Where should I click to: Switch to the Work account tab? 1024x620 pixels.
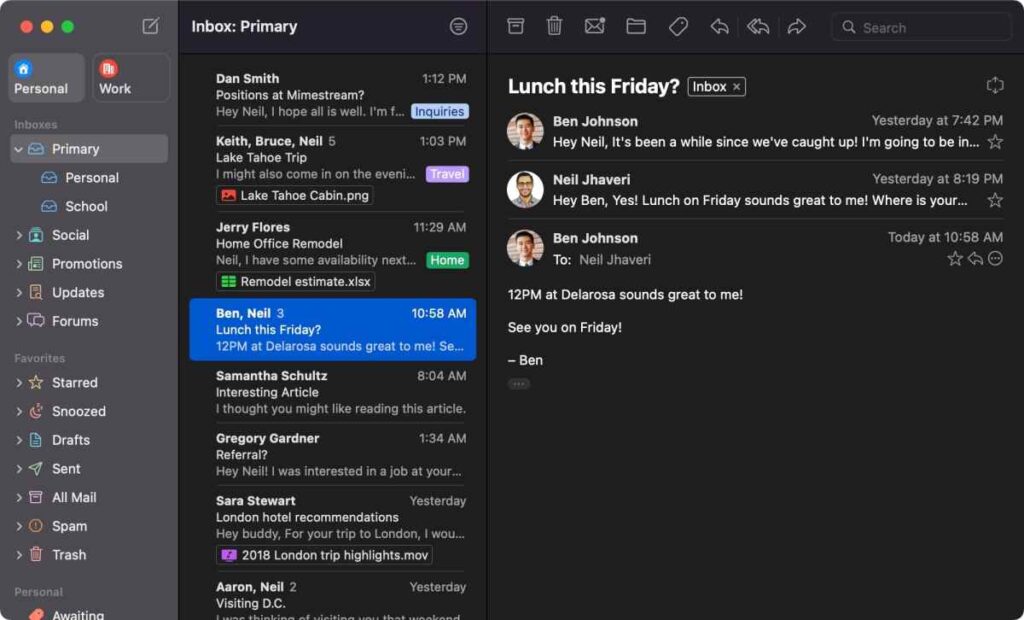tap(131, 77)
